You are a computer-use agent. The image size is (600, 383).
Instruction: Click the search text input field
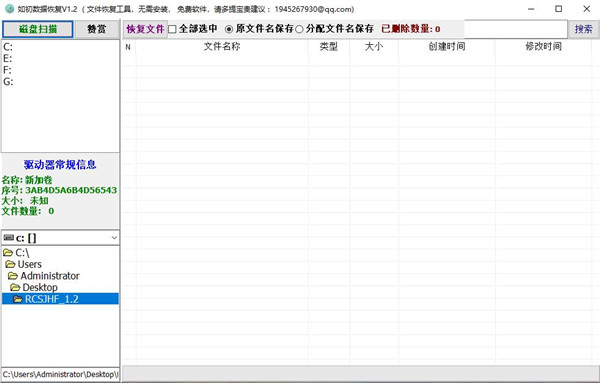tap(515, 29)
